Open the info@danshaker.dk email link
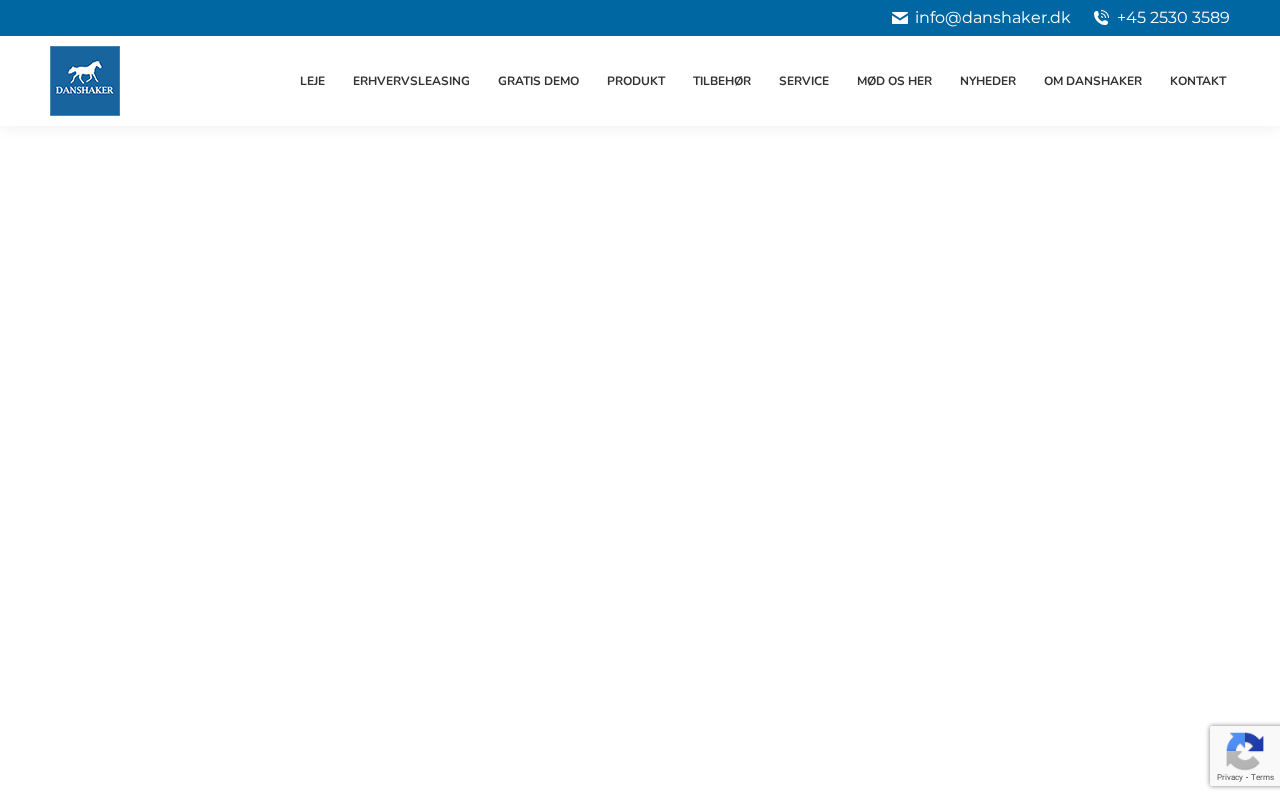This screenshot has width=1280, height=800. (x=992, y=18)
